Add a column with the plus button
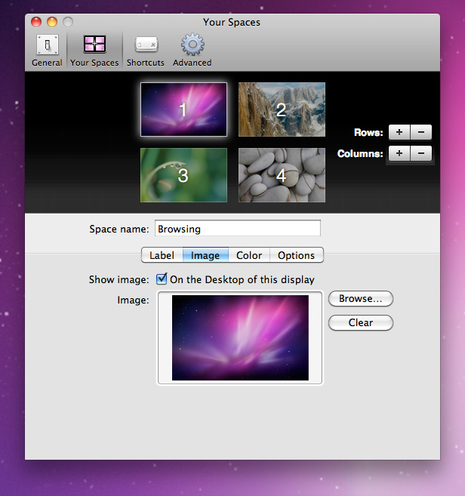 tap(399, 153)
